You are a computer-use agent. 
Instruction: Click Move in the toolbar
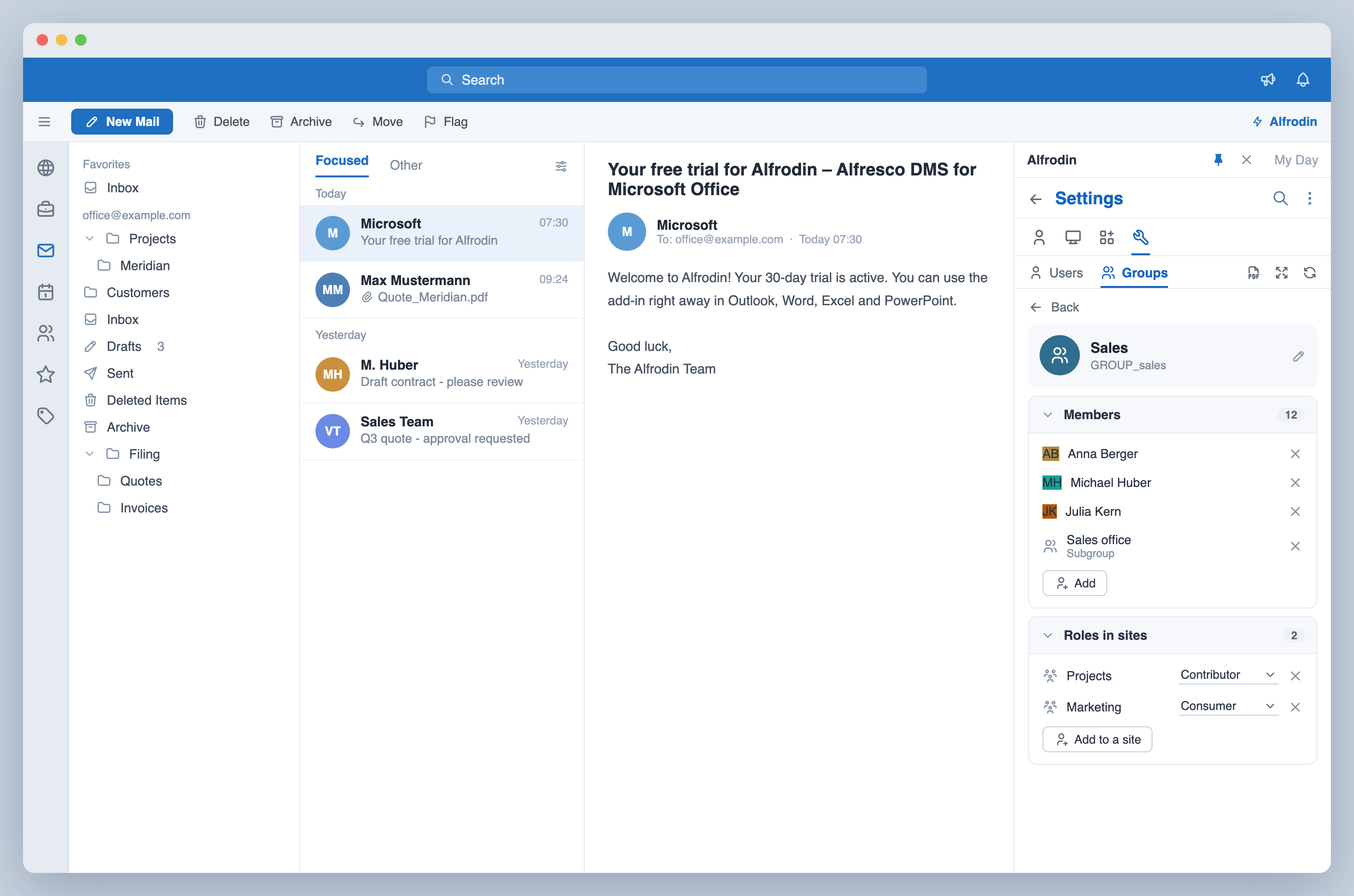pyautogui.click(x=378, y=122)
